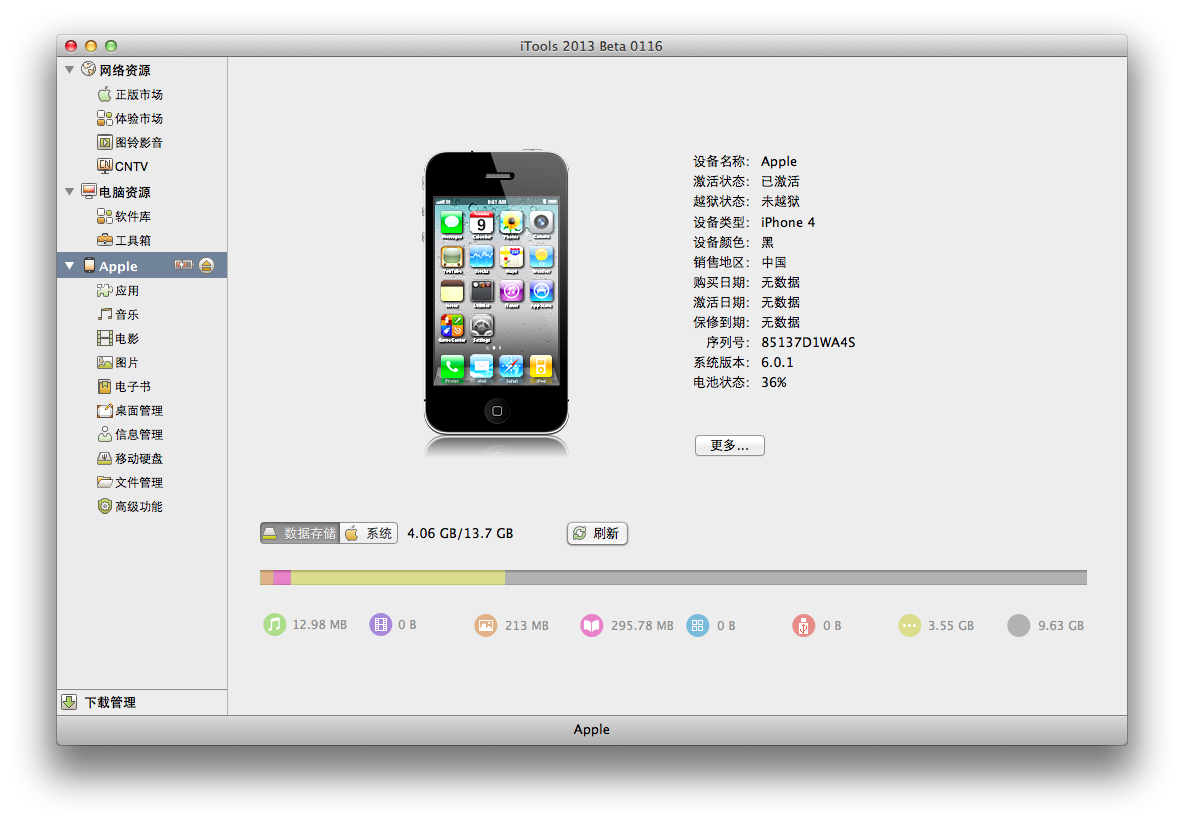Click the system version 6.0.1
Viewport: 1184px width, 824px height.
click(777, 363)
